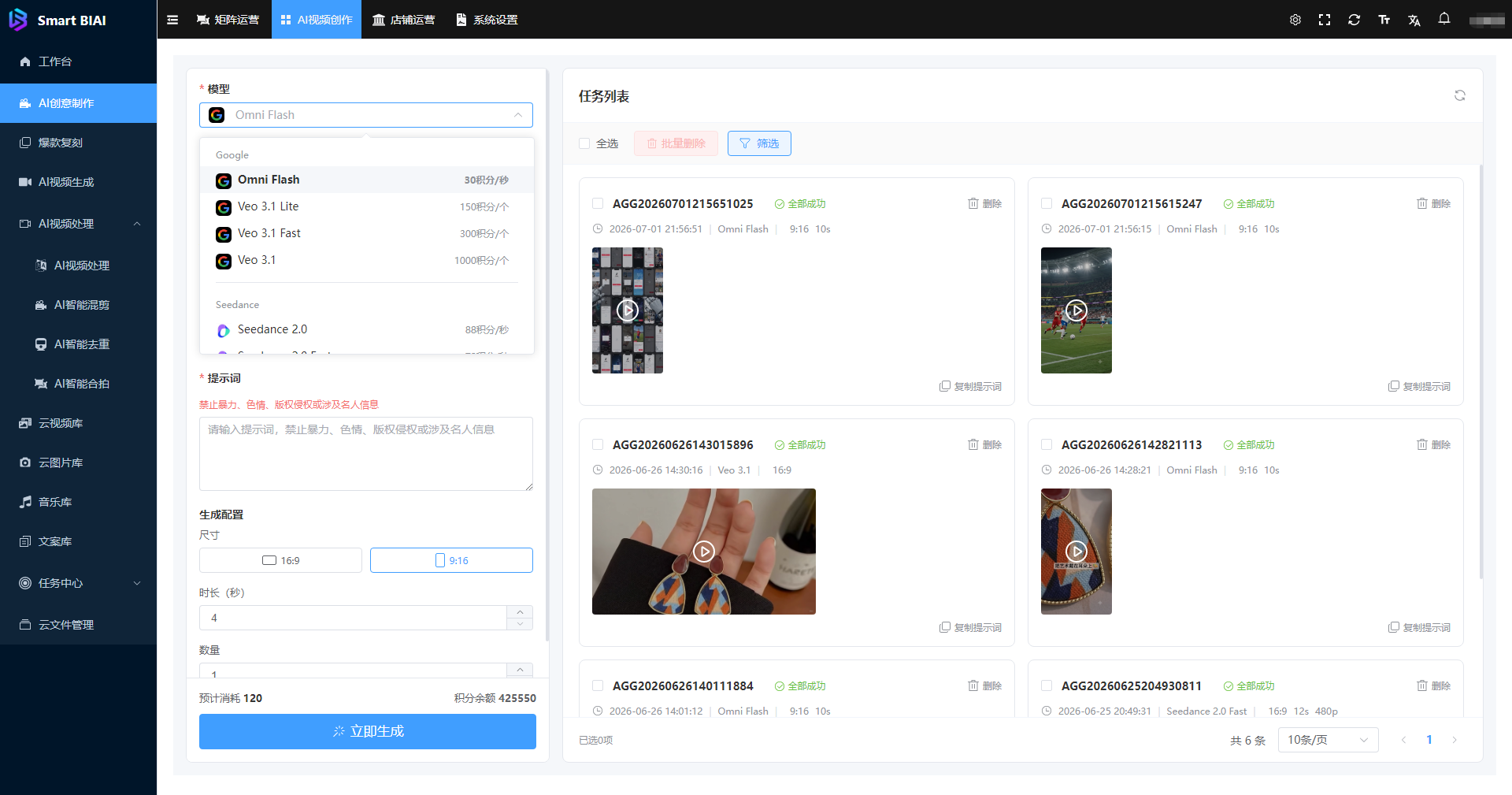Open AI智能混剪 in the sidebar
The image size is (1512, 795).
[79, 305]
